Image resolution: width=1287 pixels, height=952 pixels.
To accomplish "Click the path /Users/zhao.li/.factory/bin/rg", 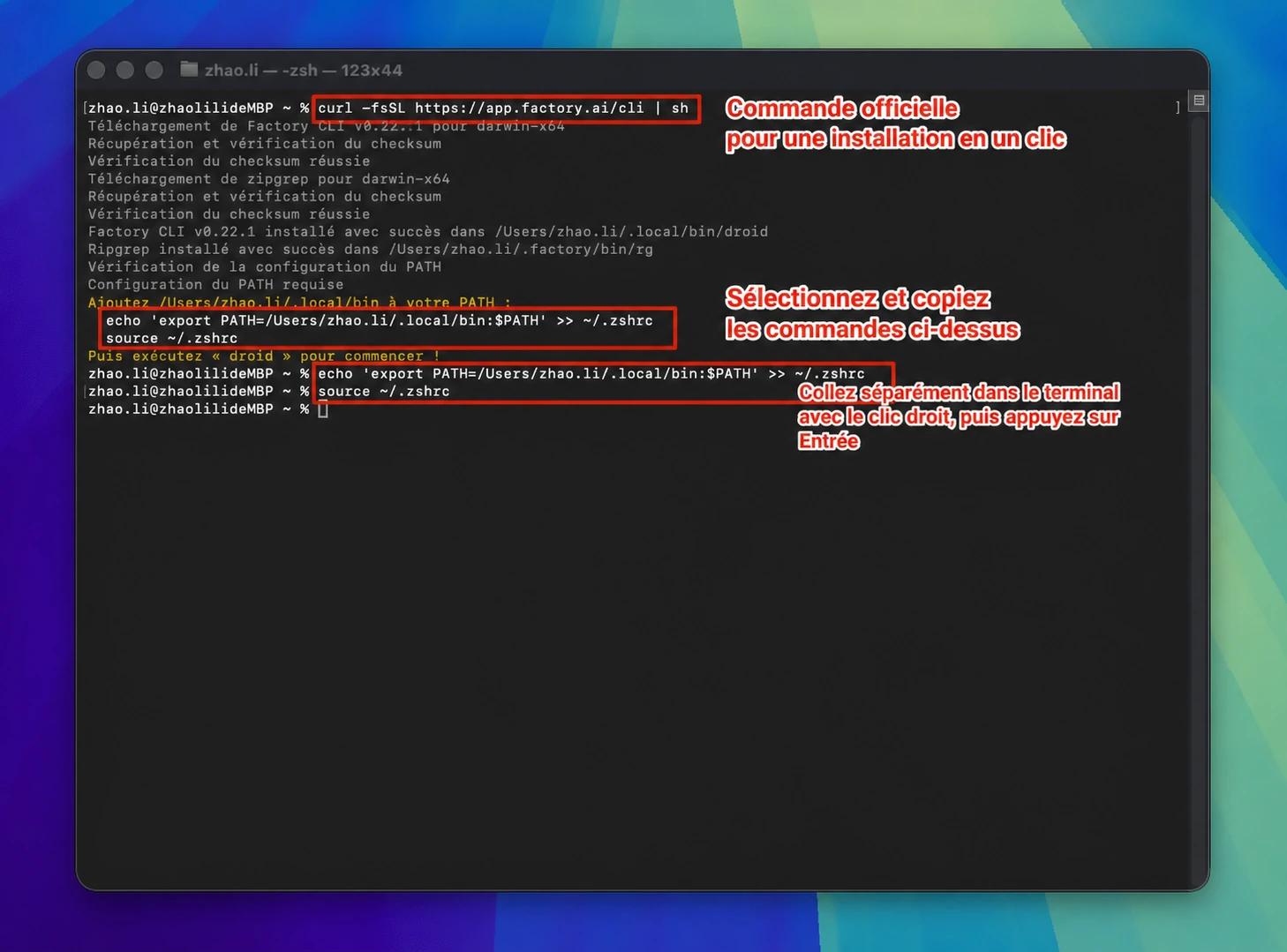I will coord(521,250).
